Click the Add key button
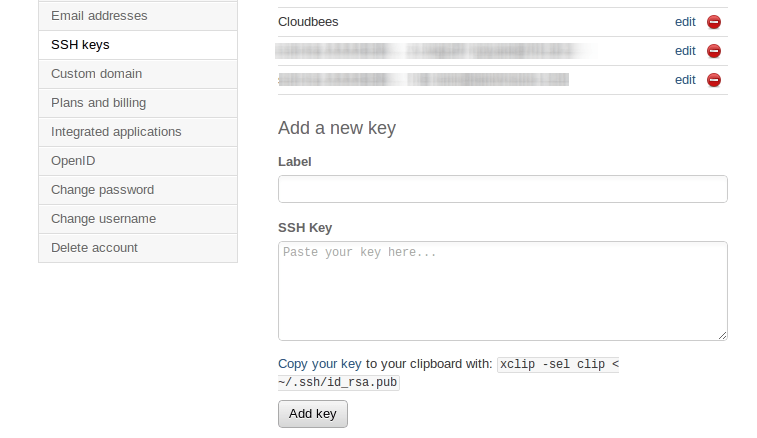 click(313, 414)
